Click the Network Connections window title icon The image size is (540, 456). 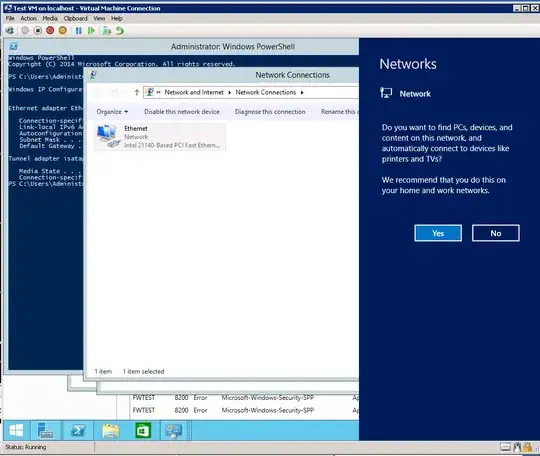(93, 75)
